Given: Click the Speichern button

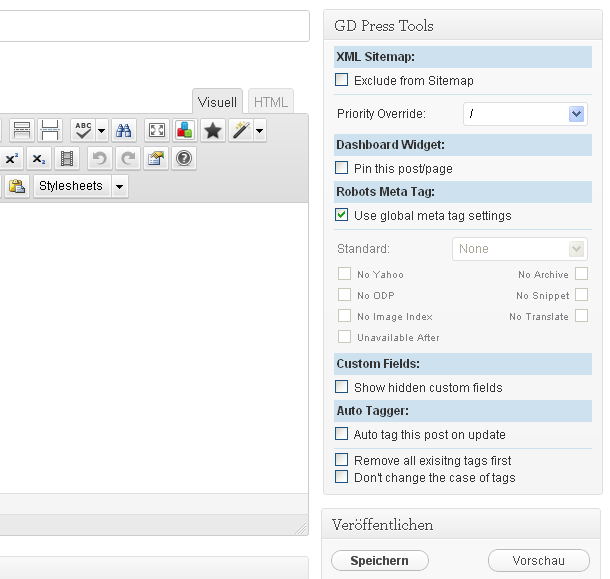Looking at the screenshot, I should point(380,561).
